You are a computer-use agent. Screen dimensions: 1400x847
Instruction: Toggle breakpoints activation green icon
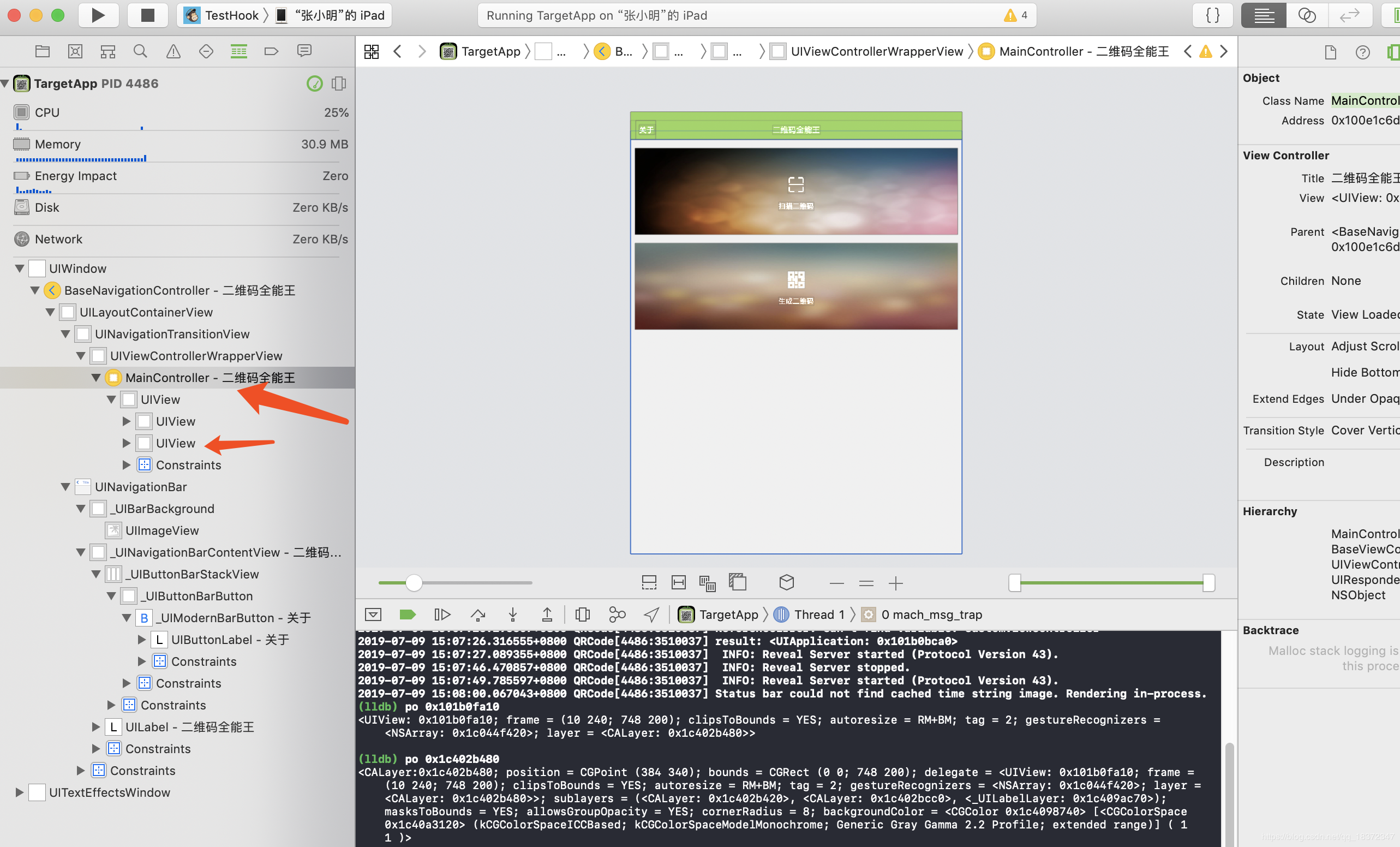(x=408, y=615)
